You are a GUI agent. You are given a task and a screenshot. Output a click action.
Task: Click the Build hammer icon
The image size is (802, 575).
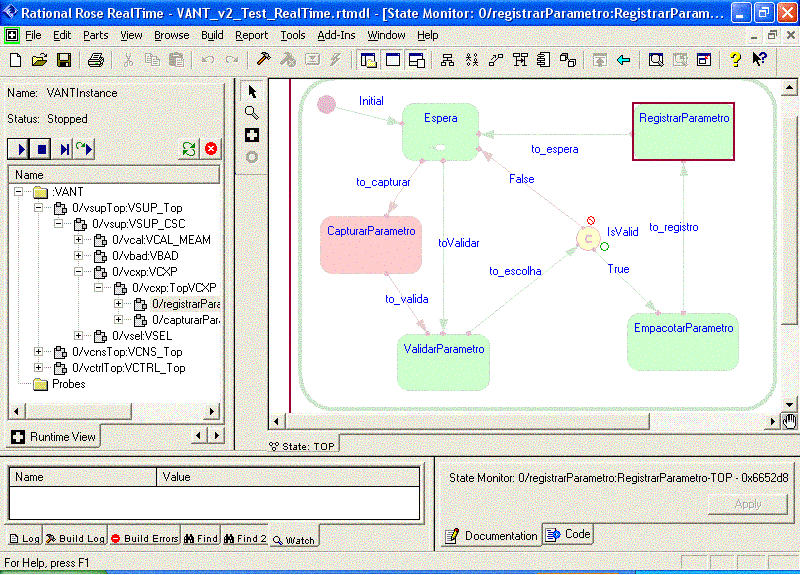click(x=263, y=59)
